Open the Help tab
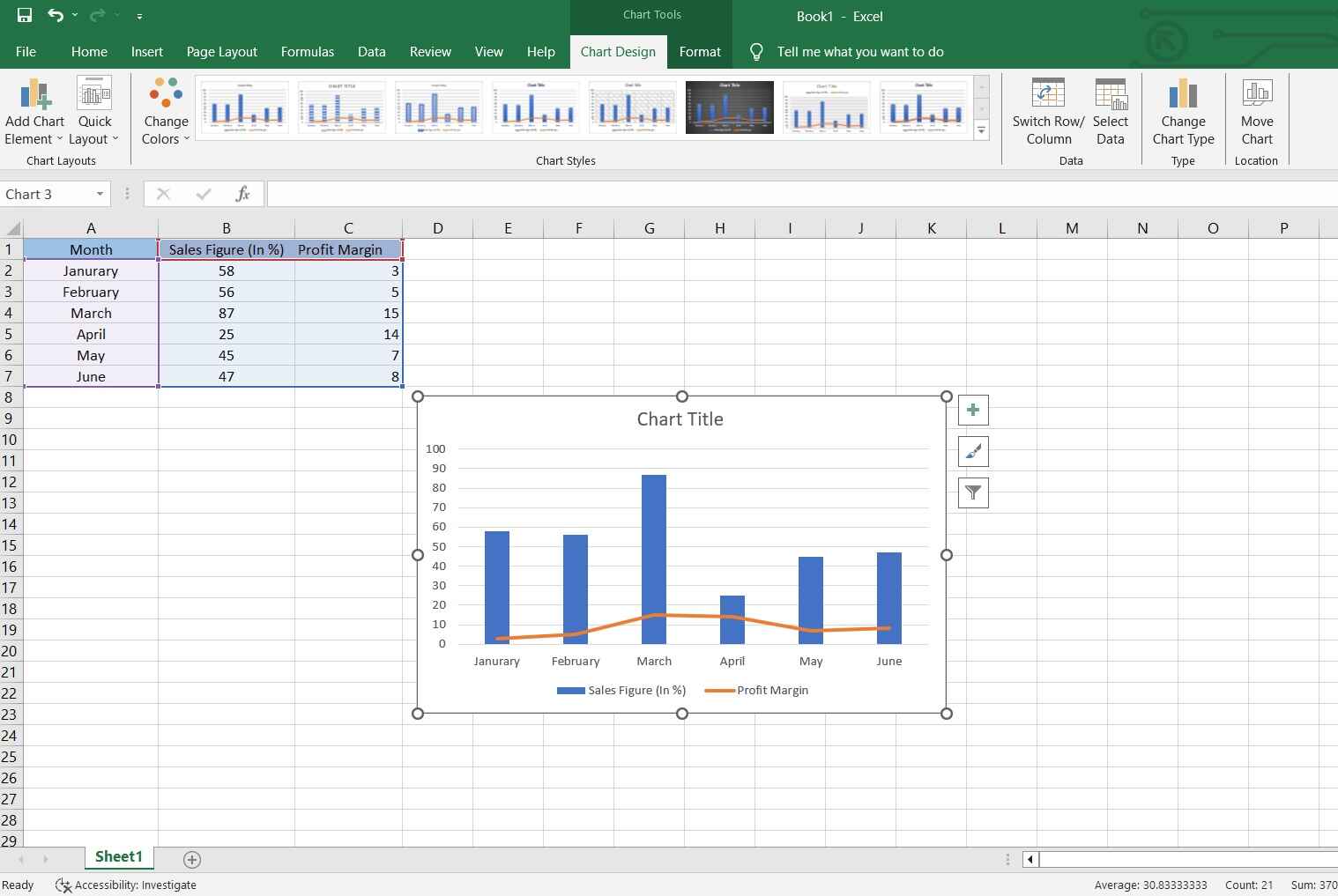 click(x=540, y=52)
